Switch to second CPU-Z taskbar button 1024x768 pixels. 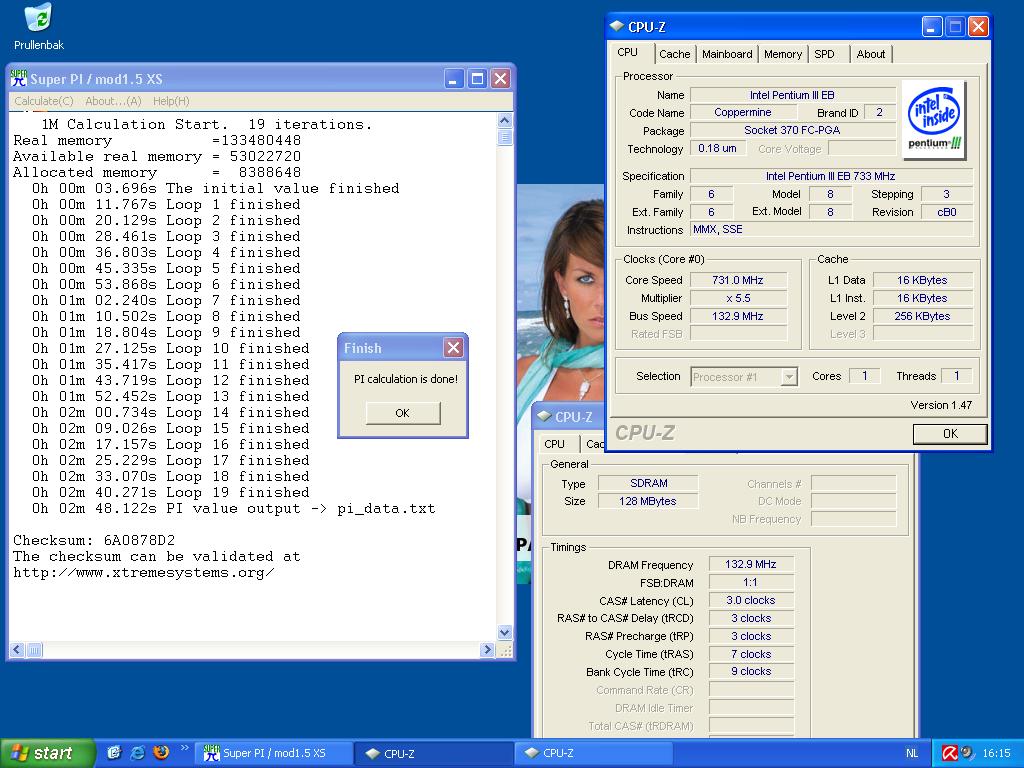593,753
